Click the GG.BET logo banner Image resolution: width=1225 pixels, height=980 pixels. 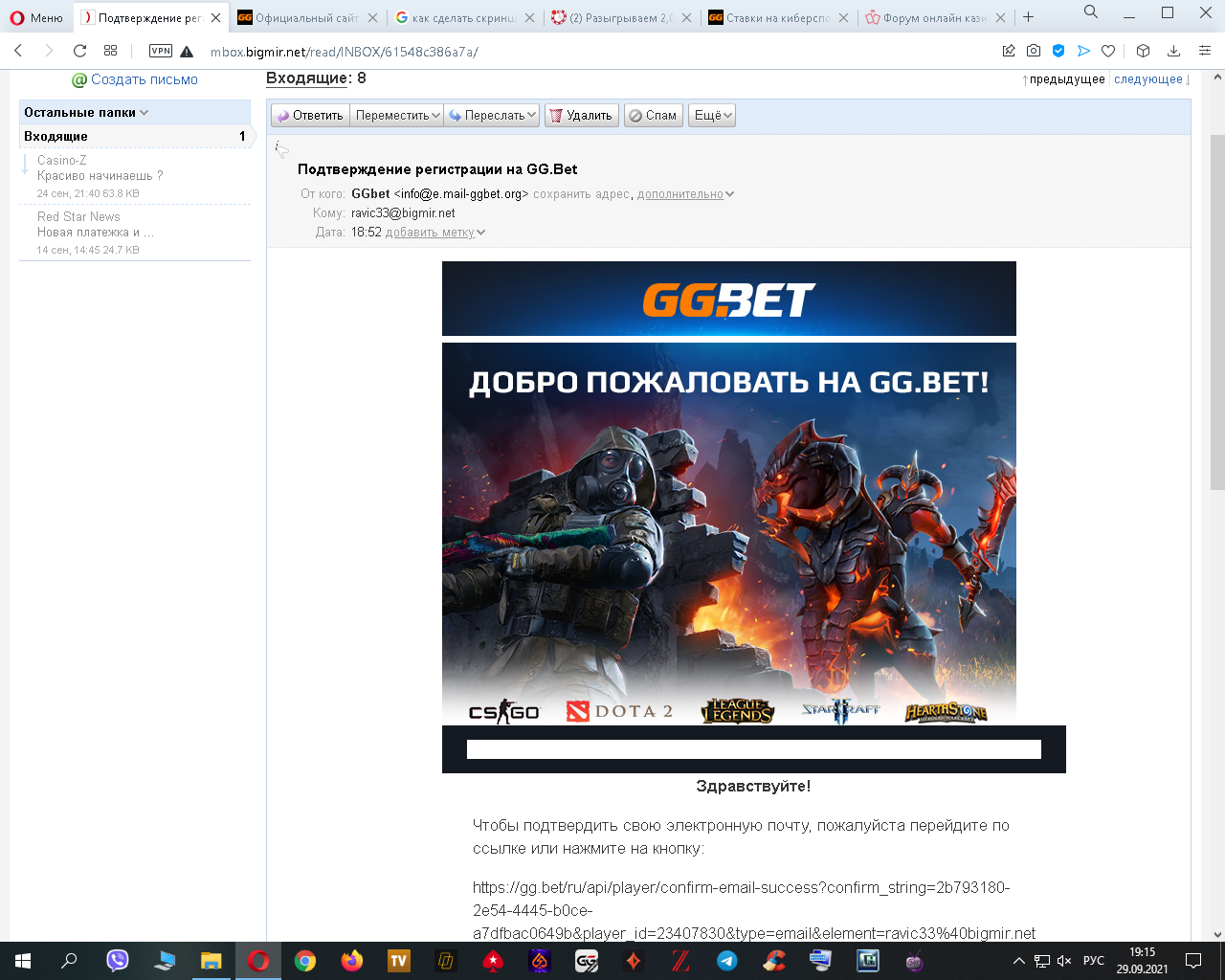point(729,299)
